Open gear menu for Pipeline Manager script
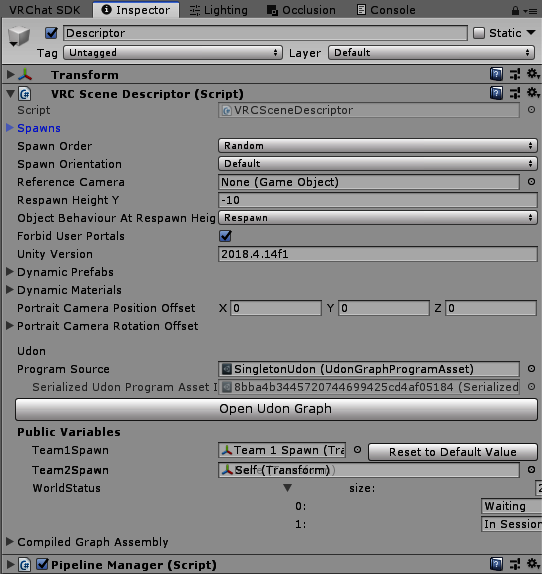The width and height of the screenshot is (542, 574). click(532, 564)
